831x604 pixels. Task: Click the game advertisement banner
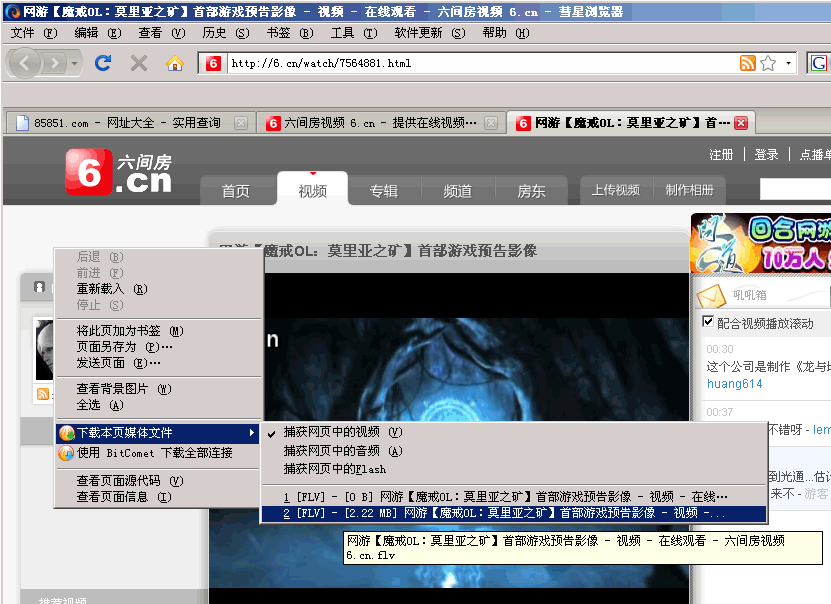761,244
